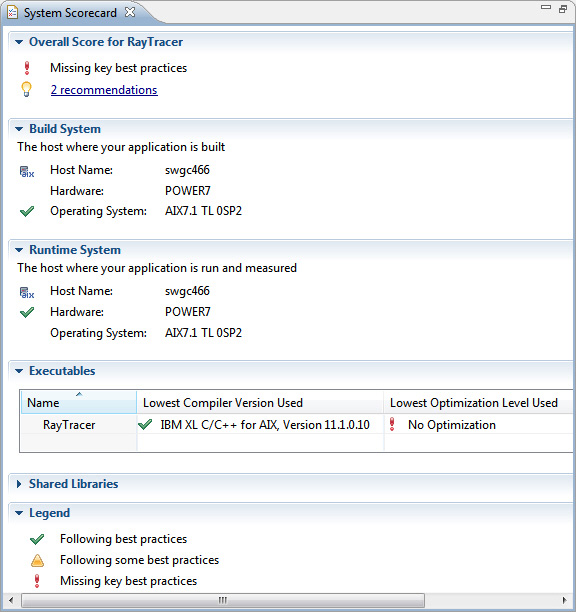Click green checkmark beside Build Operating System

(27, 211)
